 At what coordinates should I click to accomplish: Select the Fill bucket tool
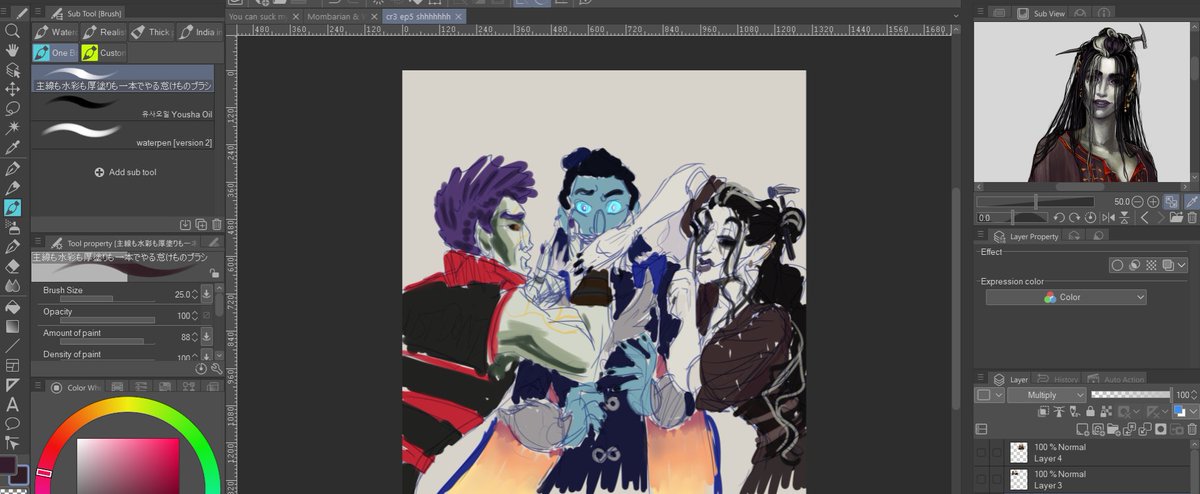(x=13, y=305)
